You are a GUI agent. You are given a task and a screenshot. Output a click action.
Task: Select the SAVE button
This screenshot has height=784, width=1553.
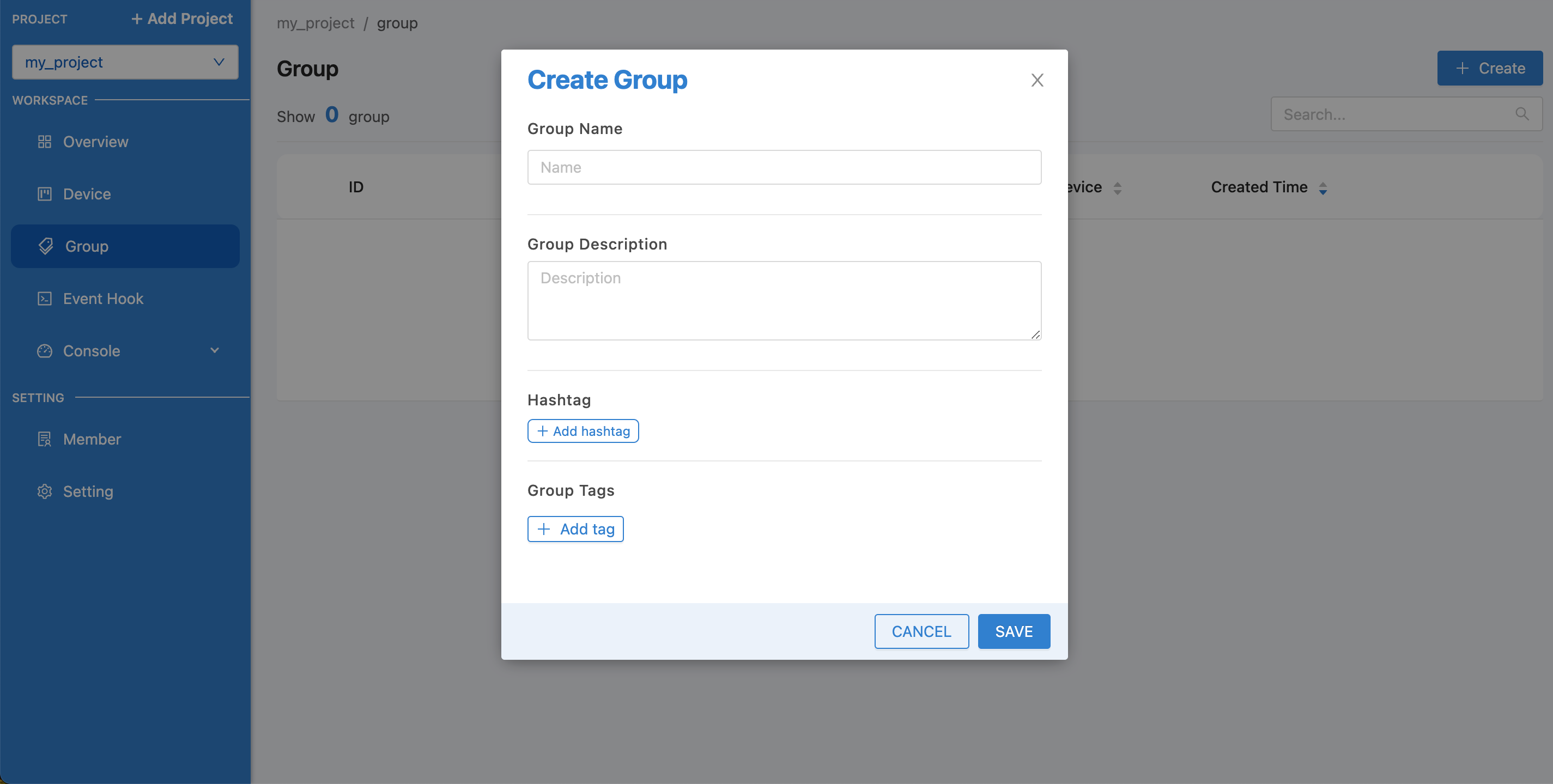[1014, 631]
